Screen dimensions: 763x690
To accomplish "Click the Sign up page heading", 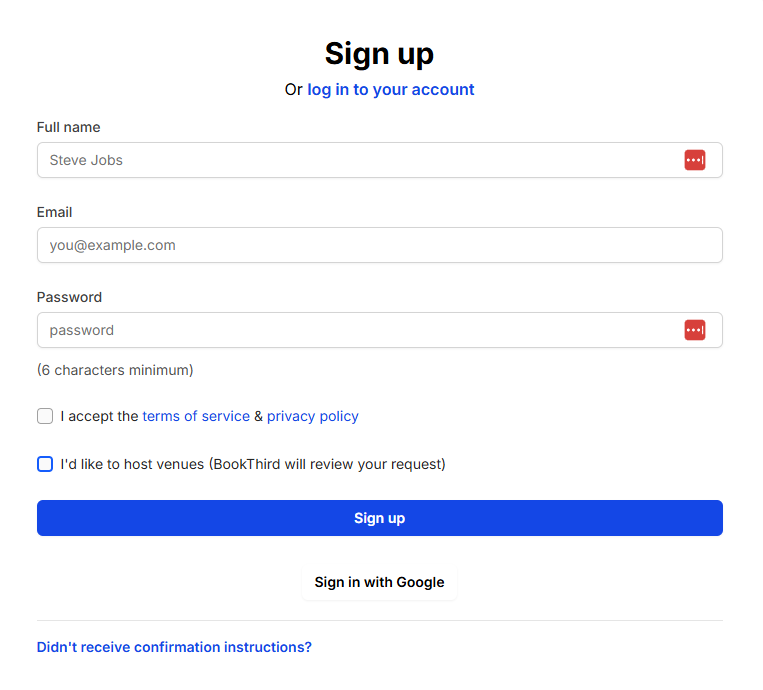I will [379, 54].
